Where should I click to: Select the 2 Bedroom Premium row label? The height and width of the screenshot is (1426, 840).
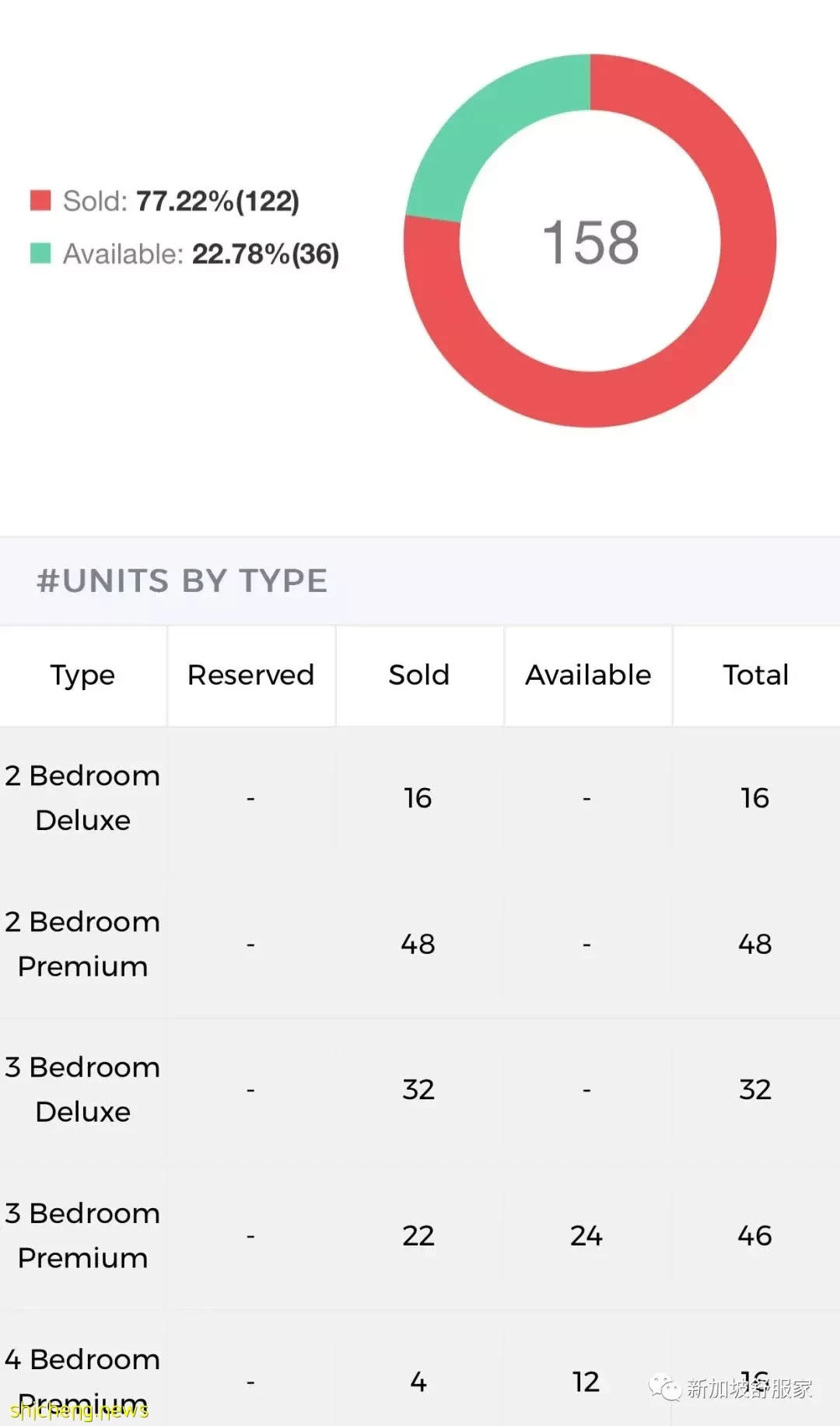[82, 944]
